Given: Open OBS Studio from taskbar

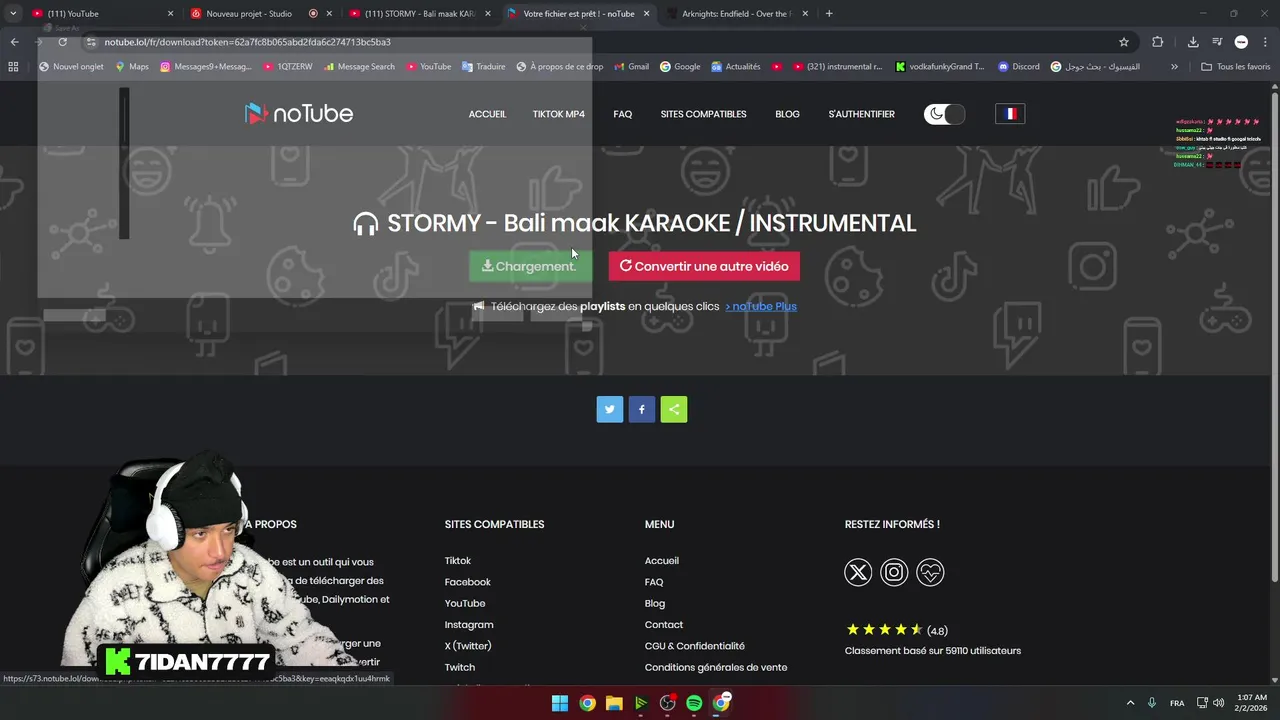Looking at the screenshot, I should (667, 703).
